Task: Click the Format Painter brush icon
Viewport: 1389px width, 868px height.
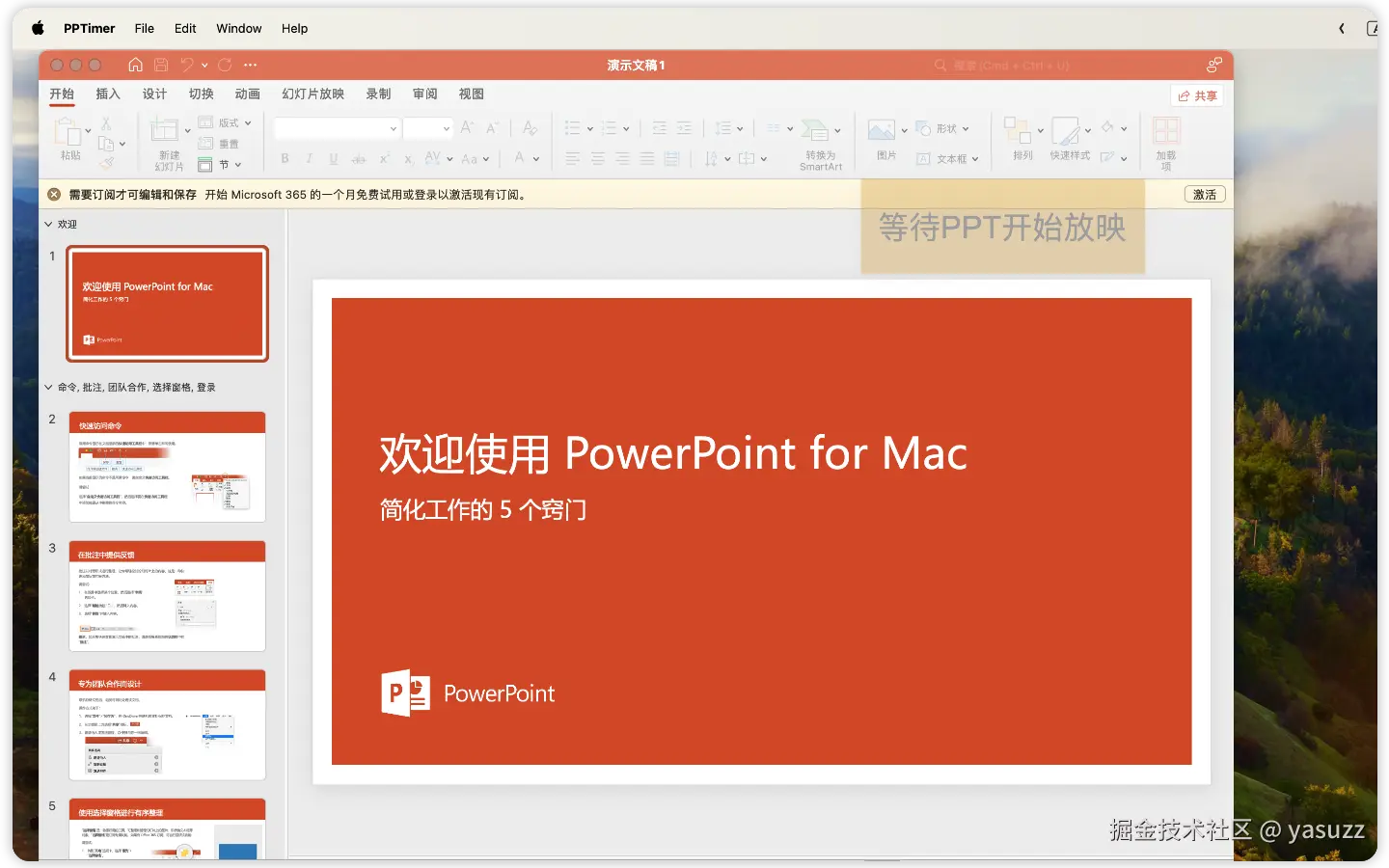Action: (x=106, y=163)
